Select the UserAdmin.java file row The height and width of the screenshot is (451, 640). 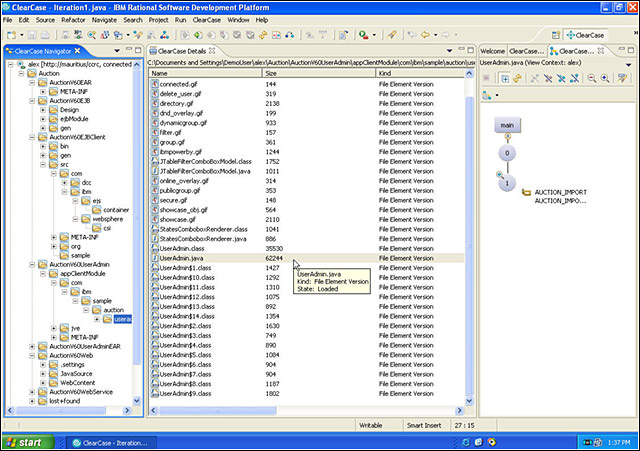pos(307,258)
